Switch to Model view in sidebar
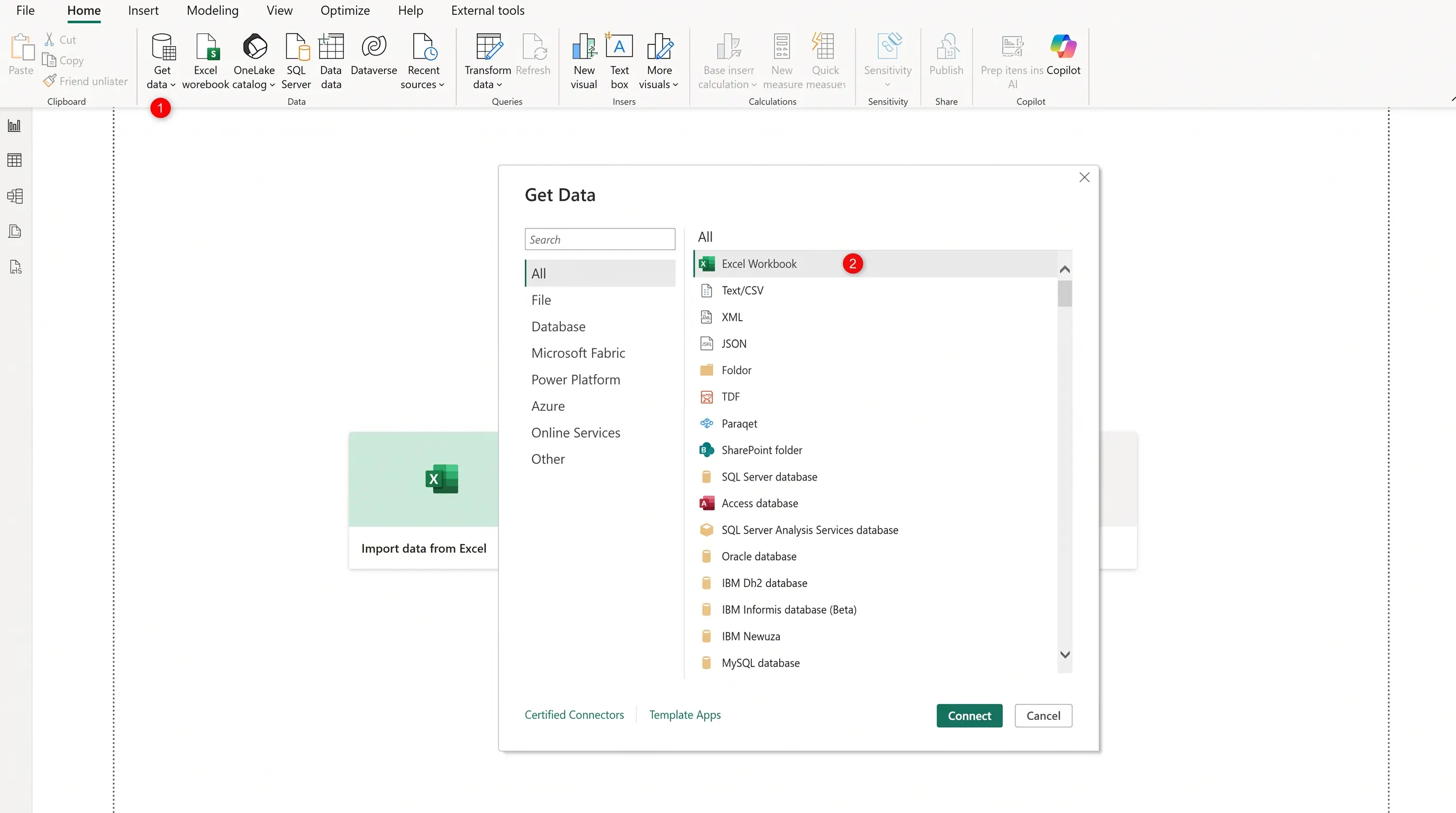1456x813 pixels. (x=15, y=196)
